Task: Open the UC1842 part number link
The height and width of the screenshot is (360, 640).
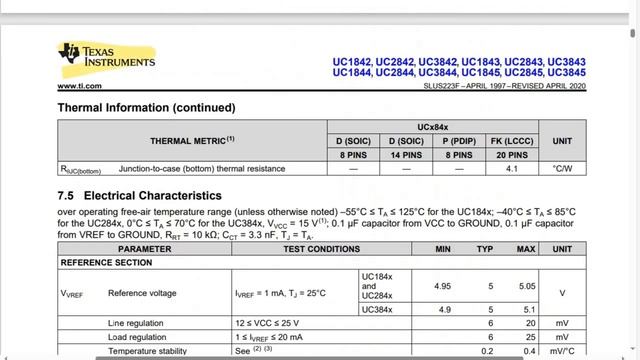Action: pyautogui.click(x=351, y=62)
